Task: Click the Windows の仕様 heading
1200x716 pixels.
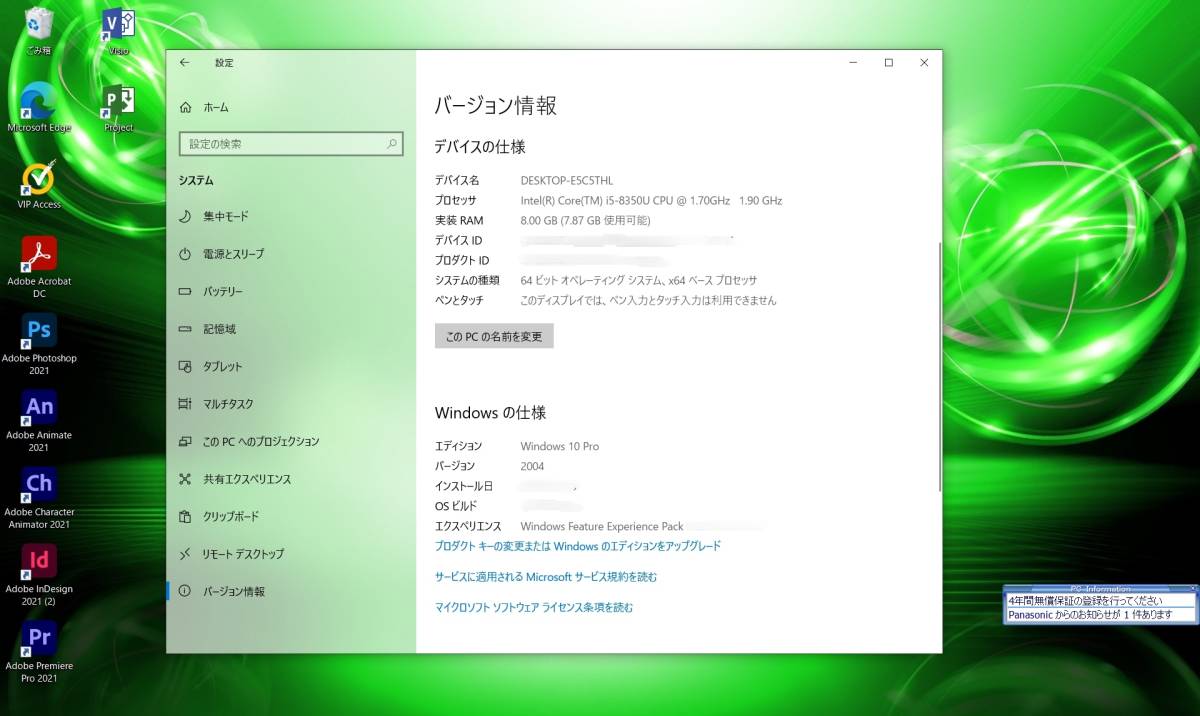Action: pos(490,413)
